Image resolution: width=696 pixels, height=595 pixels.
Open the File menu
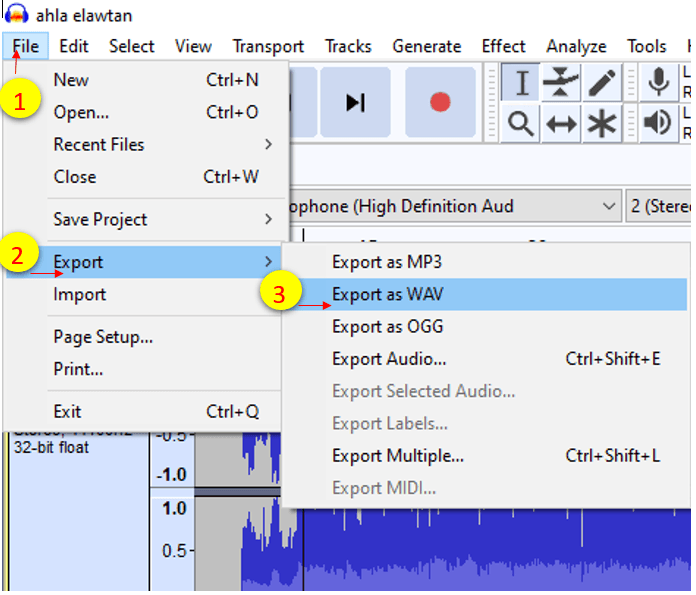(25, 46)
